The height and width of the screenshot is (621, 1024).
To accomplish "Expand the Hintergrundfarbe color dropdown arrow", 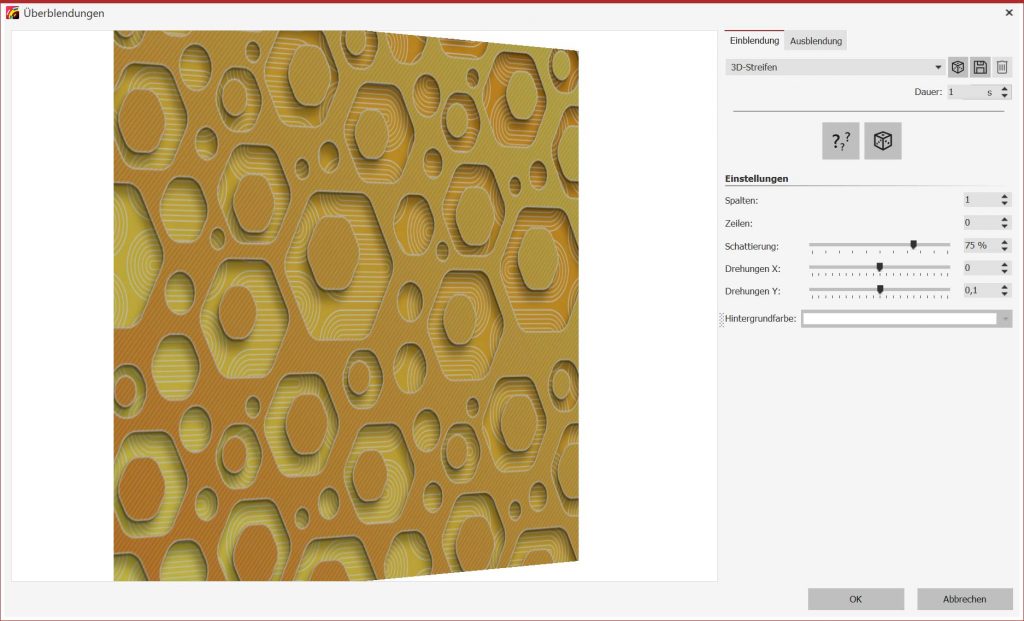I will 1004,319.
